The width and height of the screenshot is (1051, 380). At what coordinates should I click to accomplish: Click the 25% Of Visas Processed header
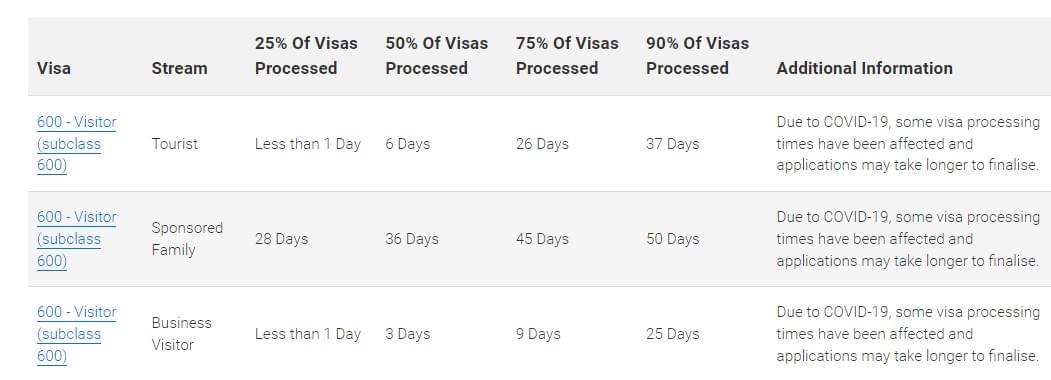click(306, 56)
